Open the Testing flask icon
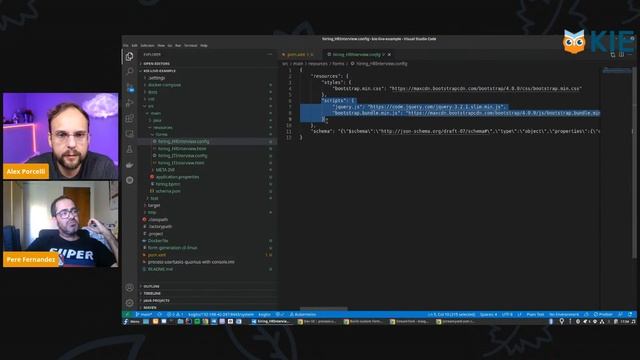 pos(129,149)
